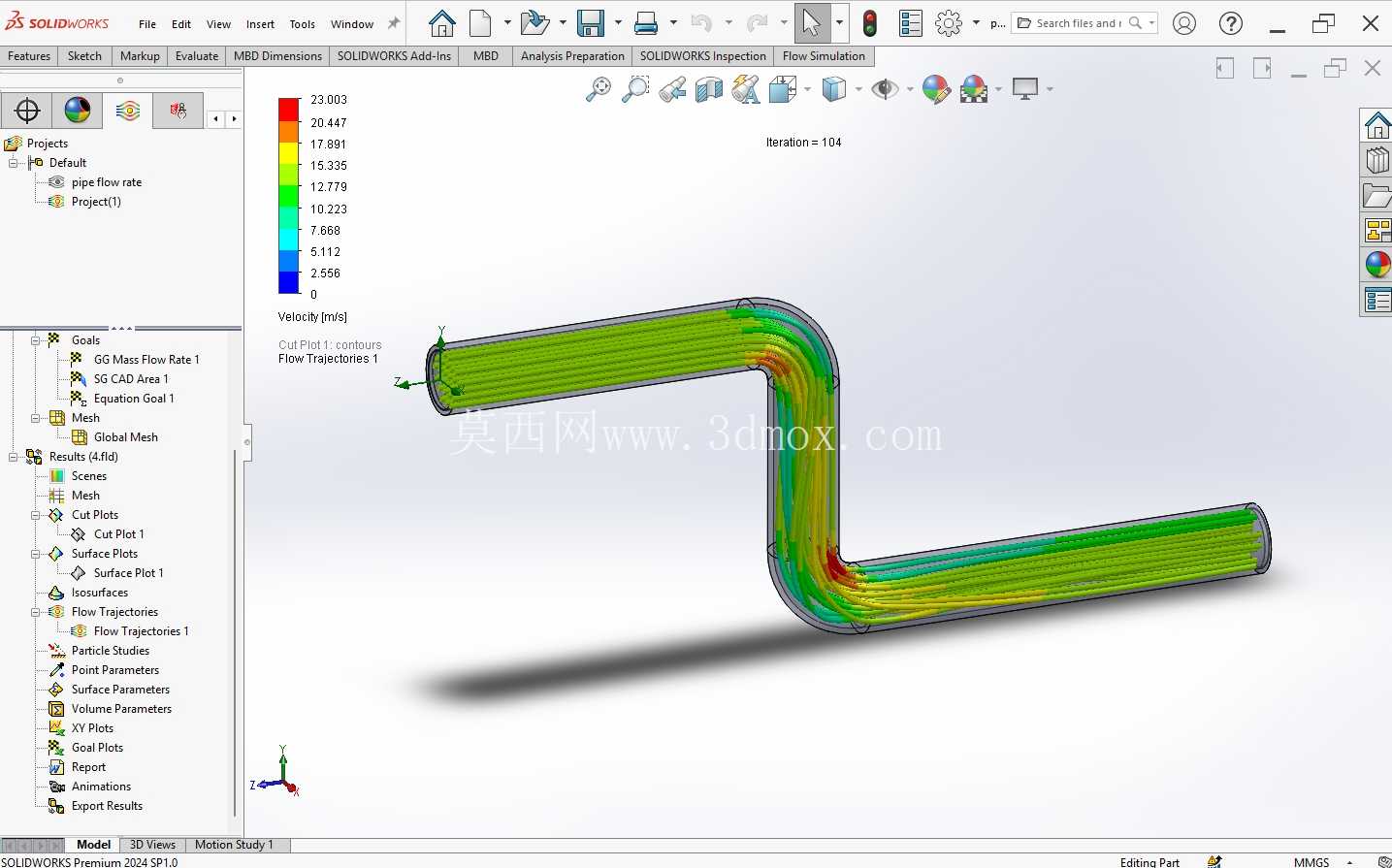Image resolution: width=1392 pixels, height=868 pixels.
Task: Open the Save dropdown arrow
Action: tap(618, 22)
